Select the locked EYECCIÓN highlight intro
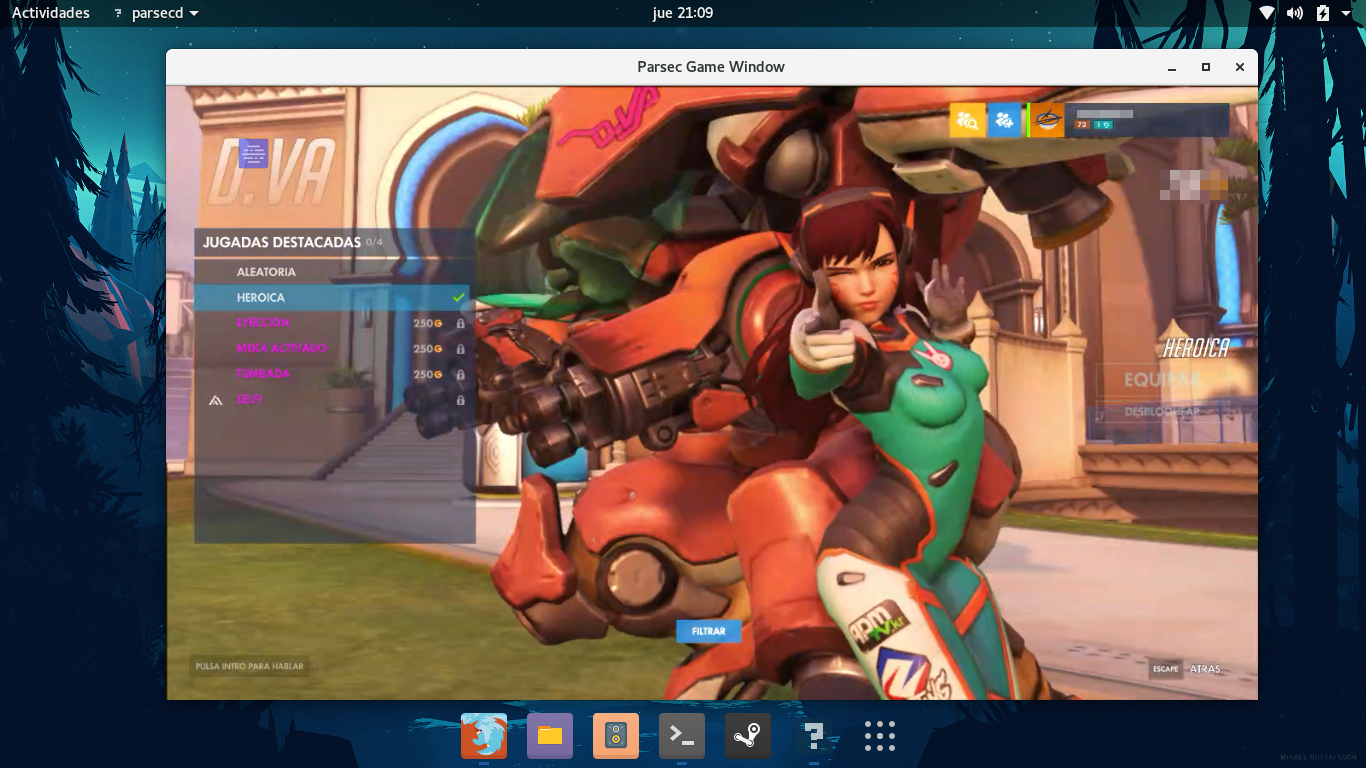The width and height of the screenshot is (1366, 768). pyautogui.click(x=334, y=323)
